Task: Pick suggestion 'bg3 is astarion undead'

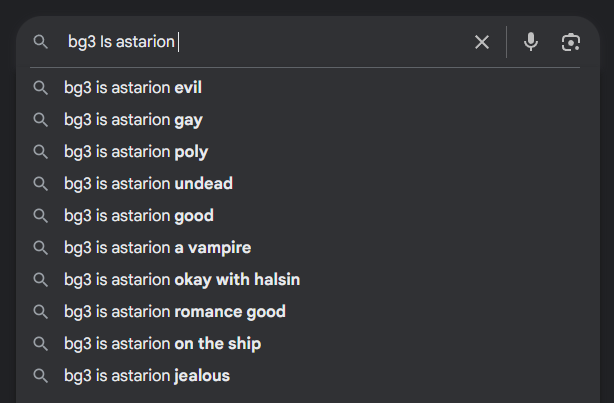Action: [148, 184]
